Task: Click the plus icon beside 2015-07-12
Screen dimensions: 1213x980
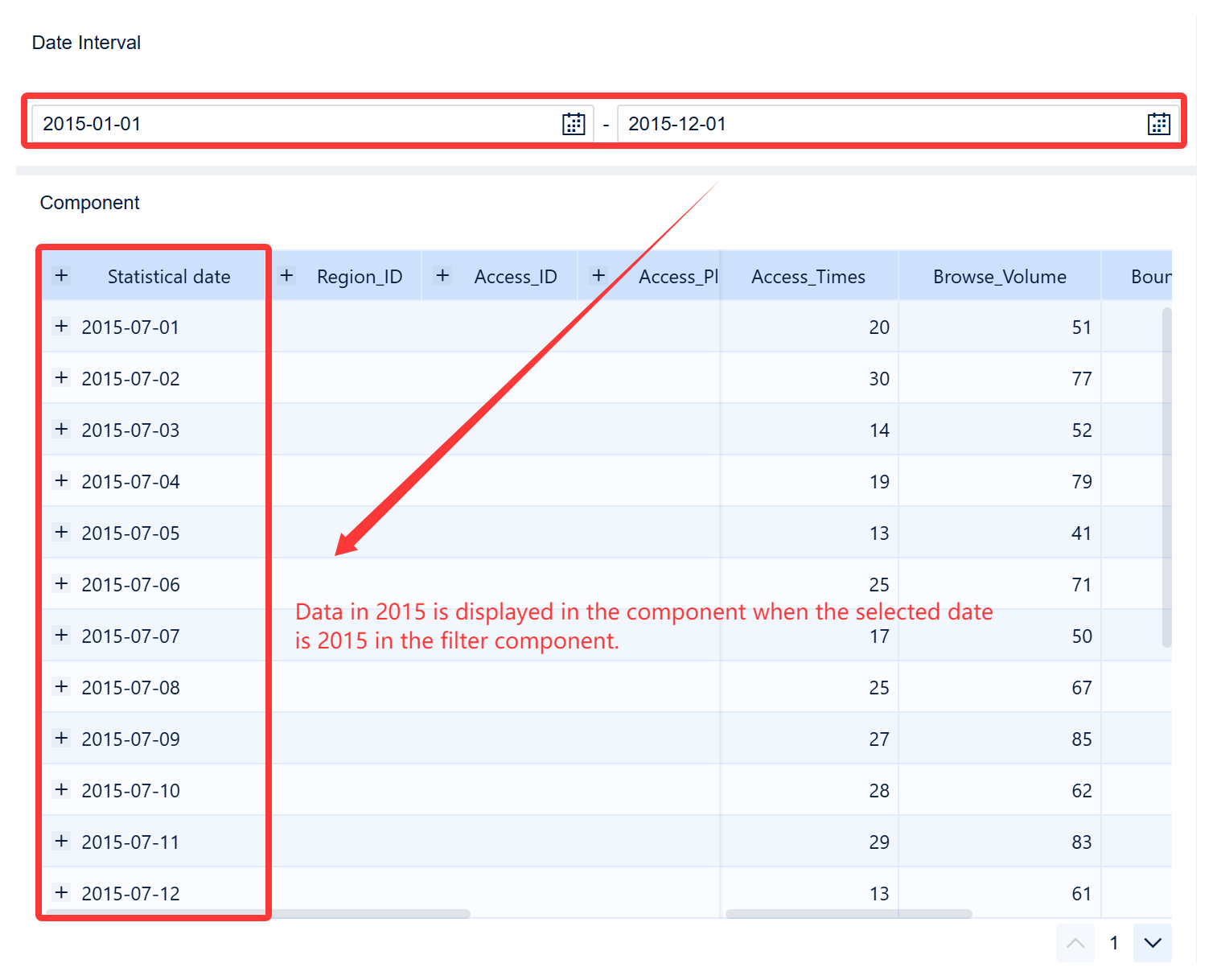Action: pos(61,893)
